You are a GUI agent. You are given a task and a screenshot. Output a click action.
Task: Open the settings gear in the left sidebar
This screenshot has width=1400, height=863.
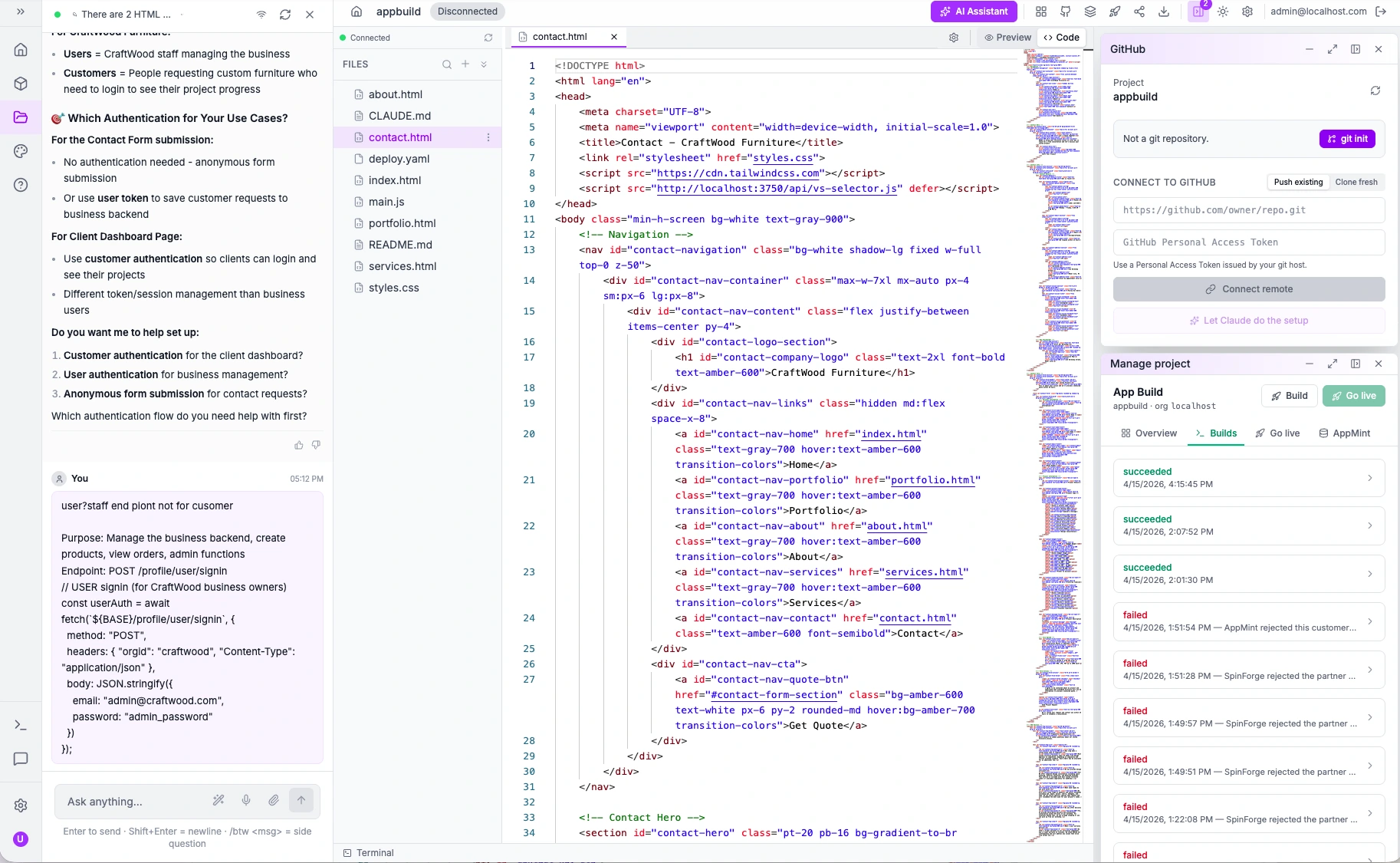click(21, 805)
